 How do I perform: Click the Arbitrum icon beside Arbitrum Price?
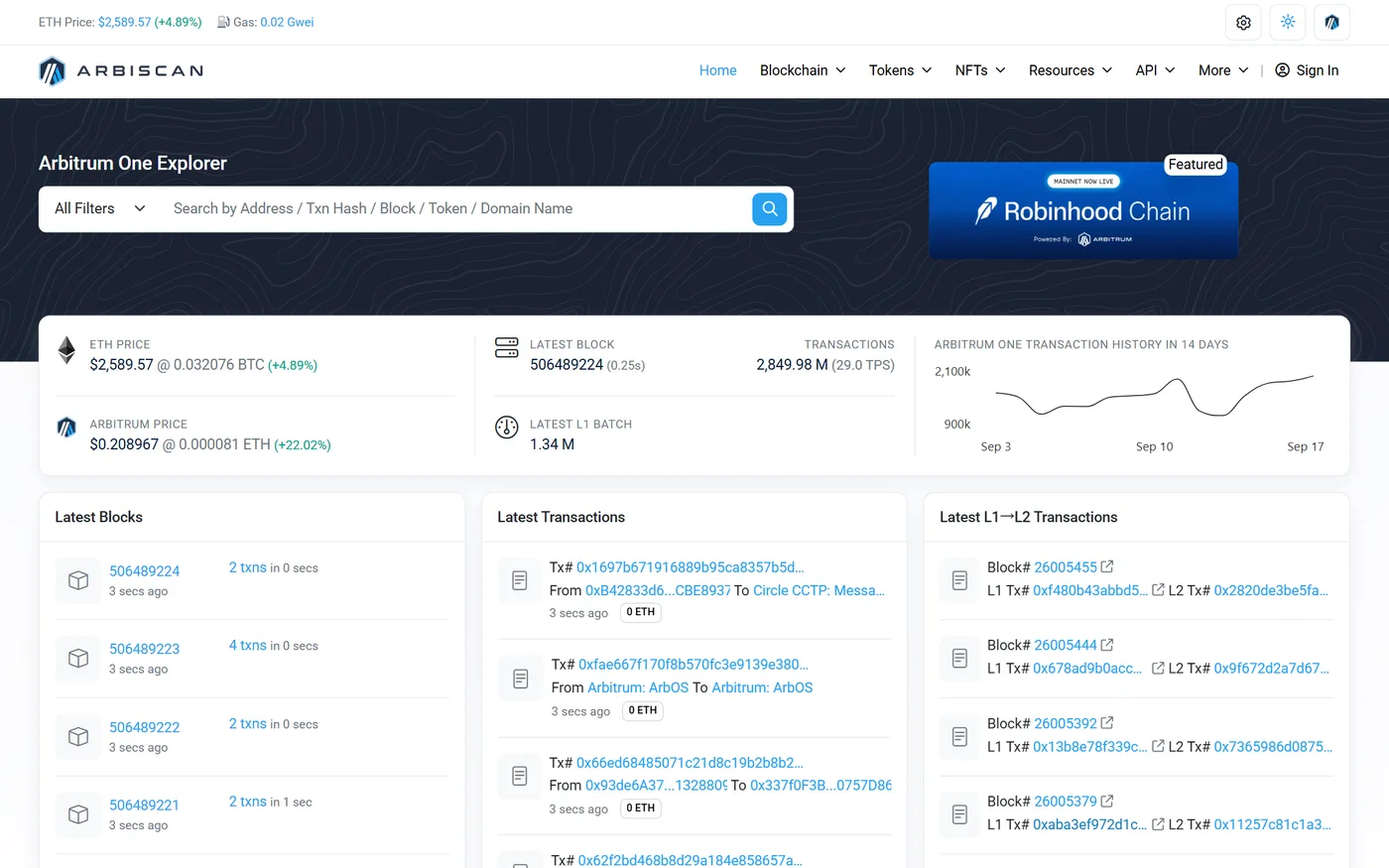(x=66, y=428)
